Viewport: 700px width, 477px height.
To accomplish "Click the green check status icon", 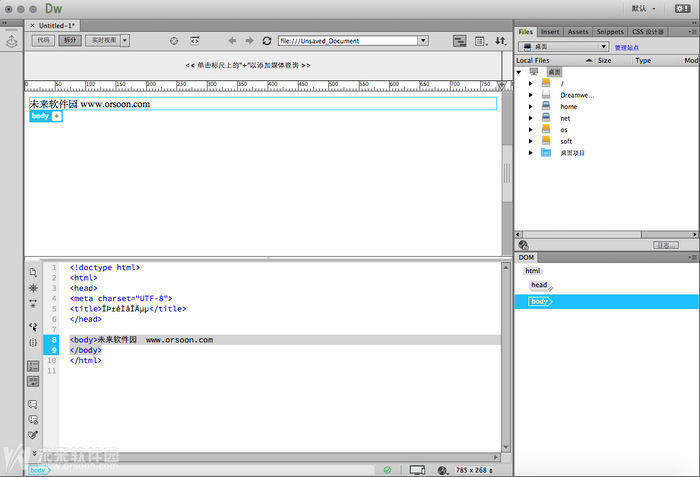I will click(x=388, y=470).
